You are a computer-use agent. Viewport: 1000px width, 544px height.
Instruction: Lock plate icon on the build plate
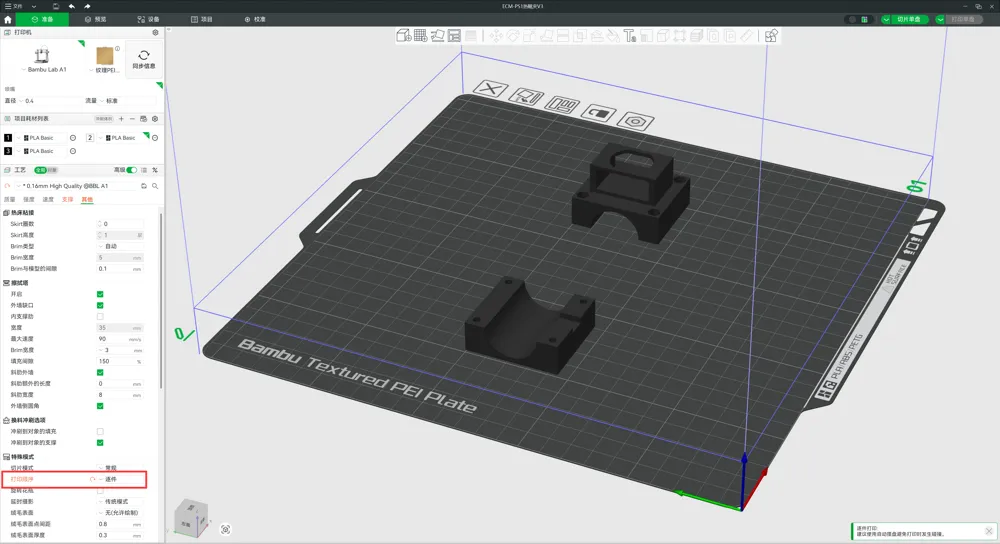(599, 113)
